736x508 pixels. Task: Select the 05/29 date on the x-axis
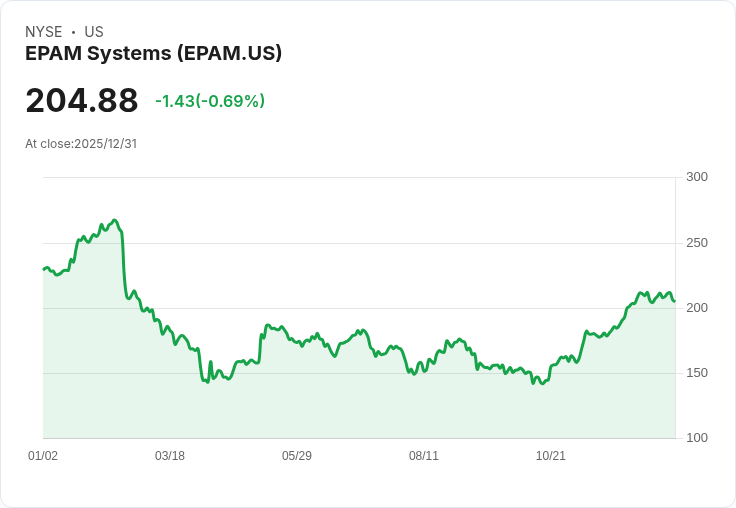pyautogui.click(x=297, y=456)
